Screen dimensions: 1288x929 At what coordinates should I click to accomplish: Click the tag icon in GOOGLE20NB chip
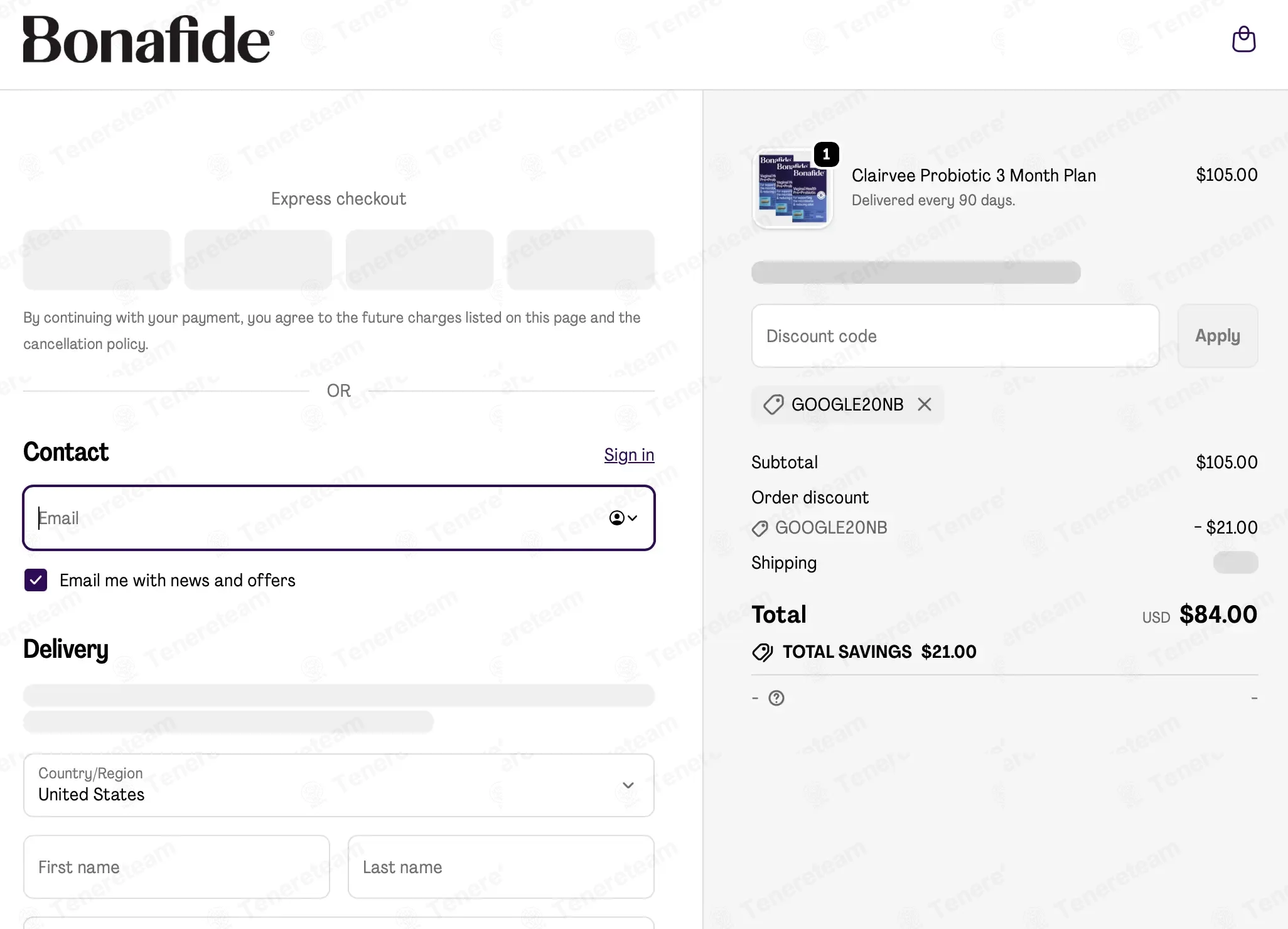click(x=773, y=404)
